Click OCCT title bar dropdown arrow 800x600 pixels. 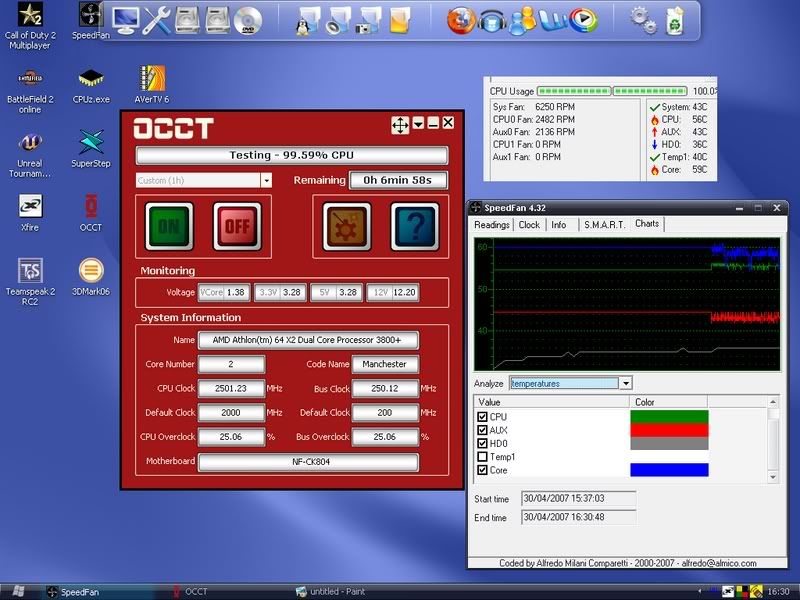pos(418,124)
